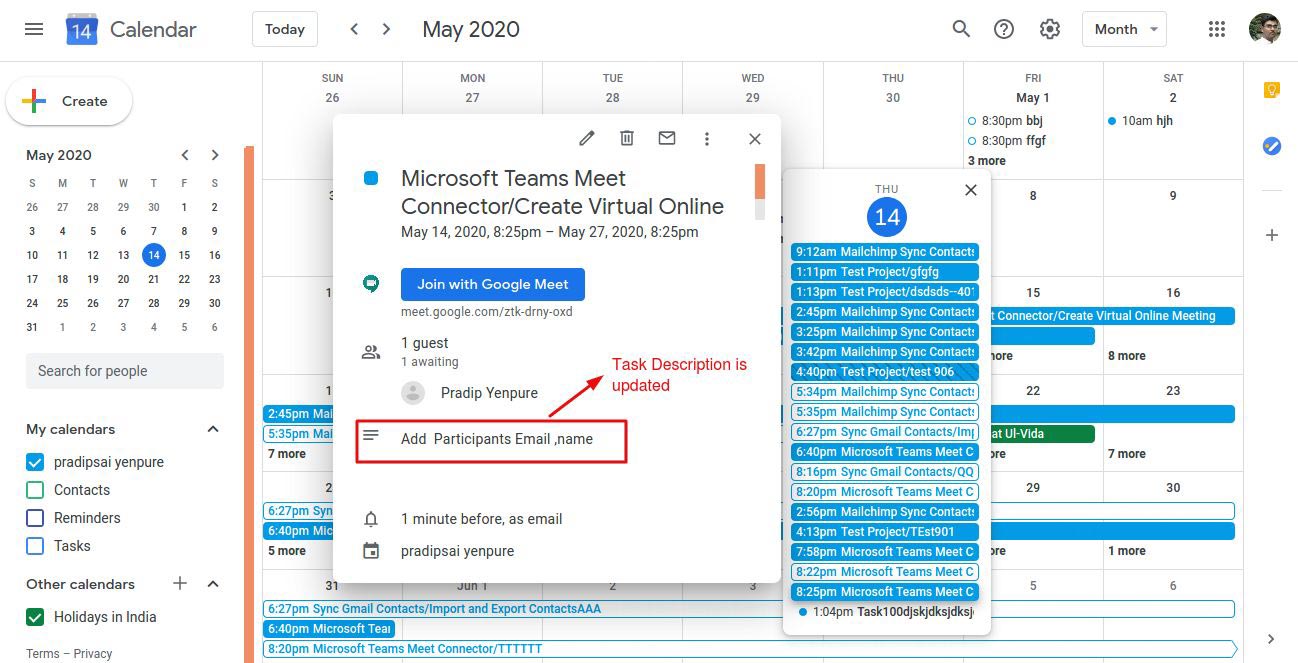Click the Google Meet icon in event

coord(371,284)
